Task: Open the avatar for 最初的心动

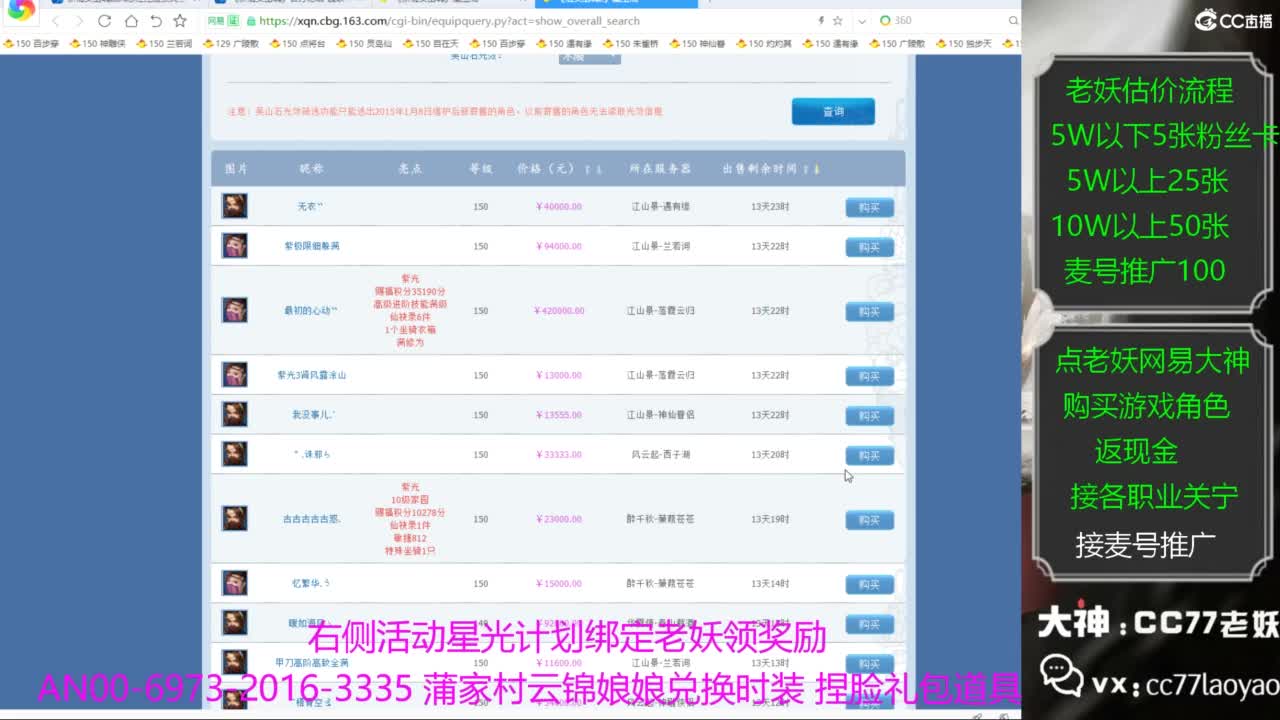Action: pos(235,310)
